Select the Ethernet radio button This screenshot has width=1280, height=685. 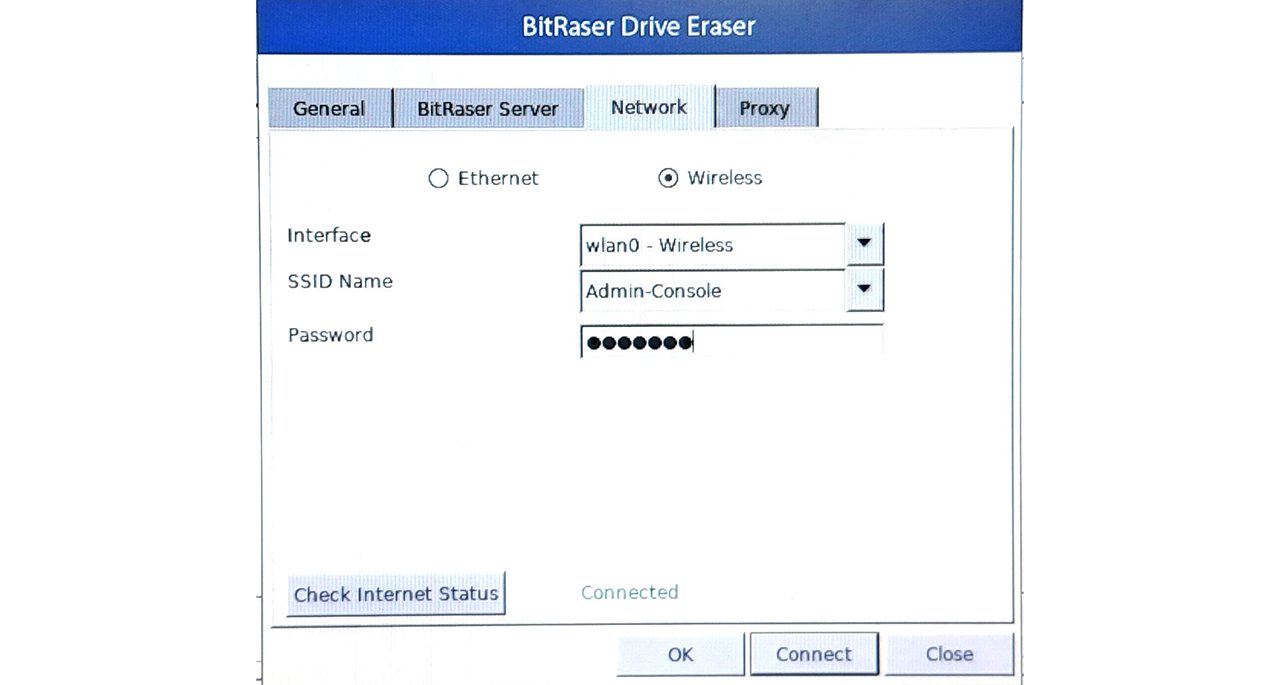click(x=438, y=178)
